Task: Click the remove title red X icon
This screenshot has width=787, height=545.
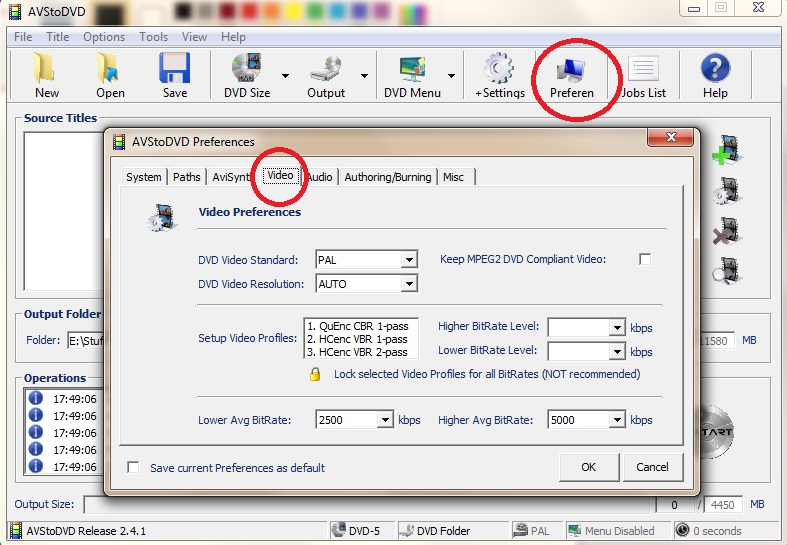Action: (x=727, y=231)
